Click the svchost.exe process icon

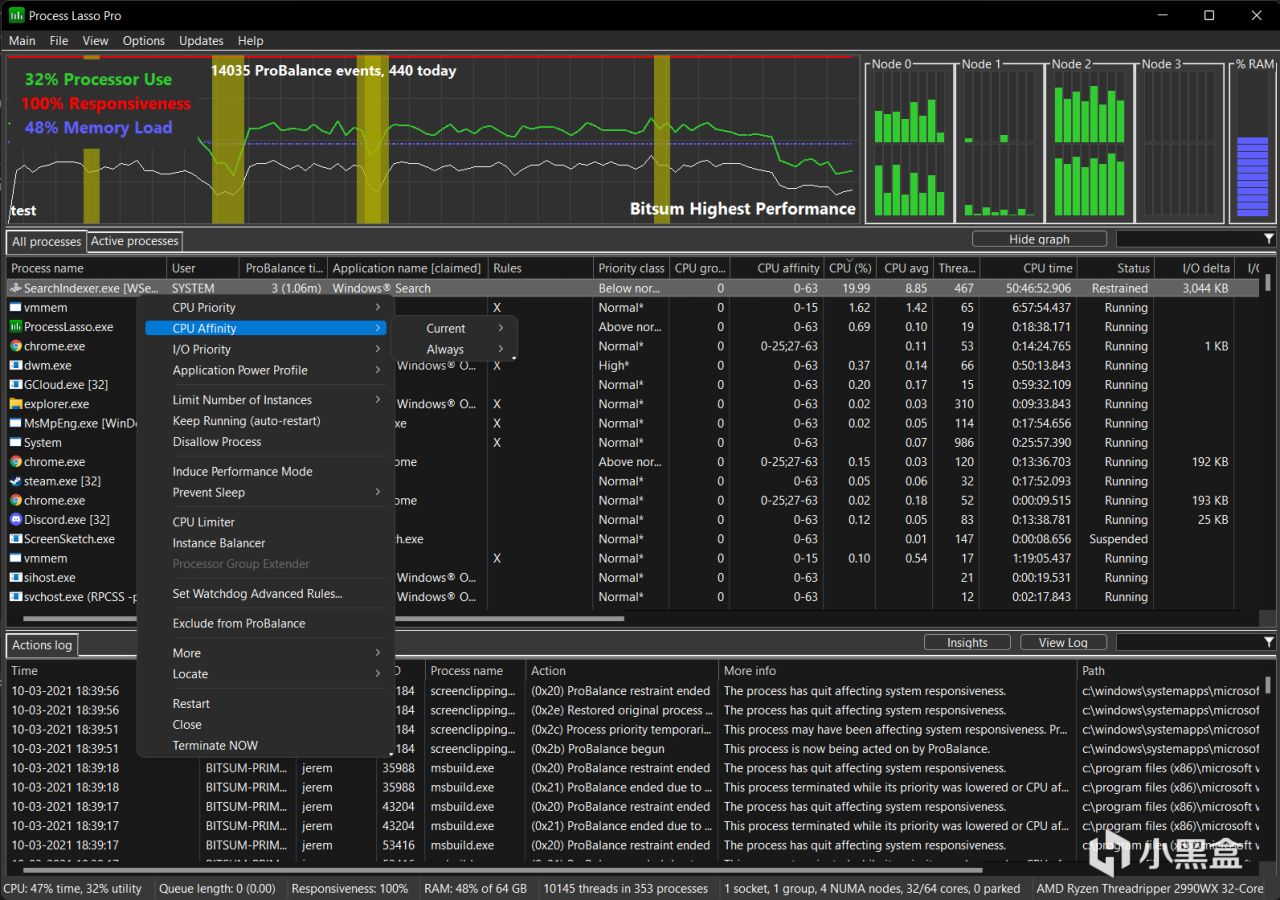click(x=15, y=597)
